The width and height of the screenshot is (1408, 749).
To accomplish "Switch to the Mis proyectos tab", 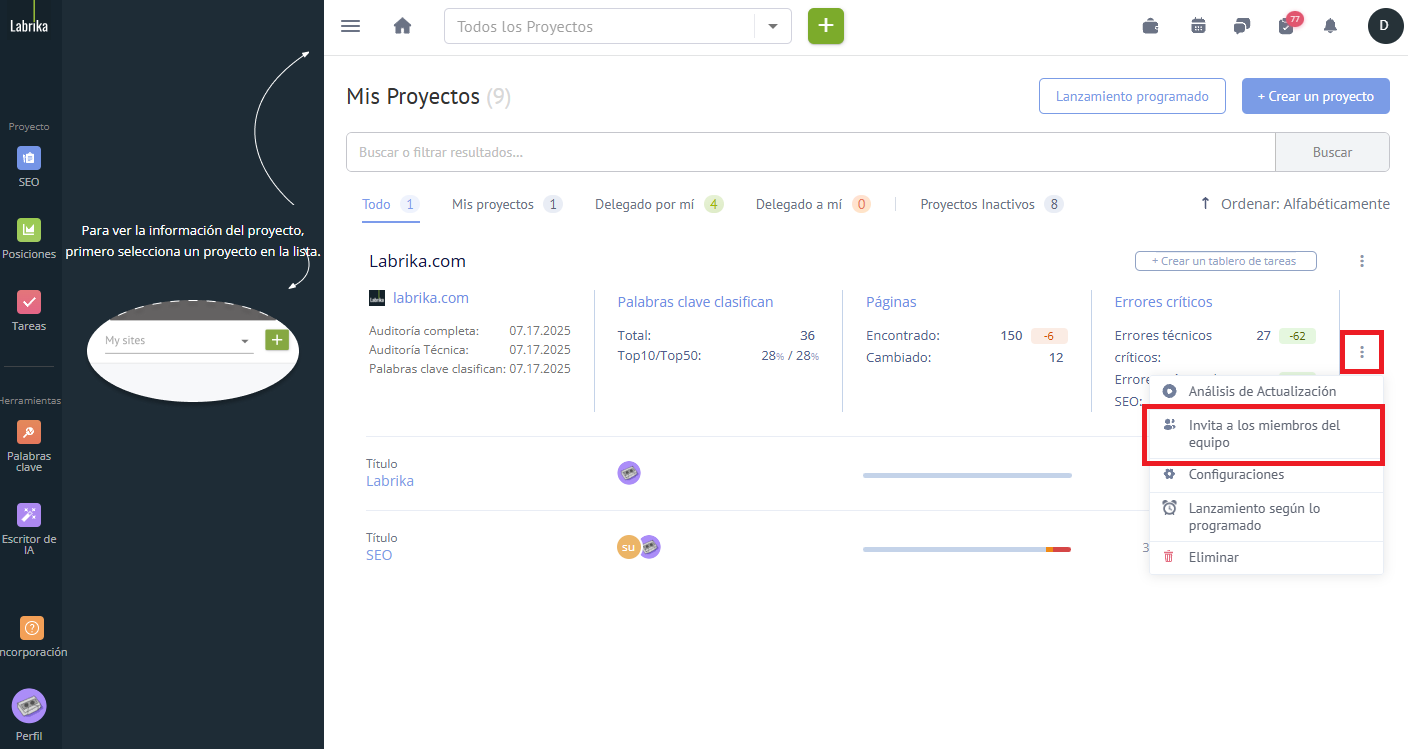I will tap(507, 204).
